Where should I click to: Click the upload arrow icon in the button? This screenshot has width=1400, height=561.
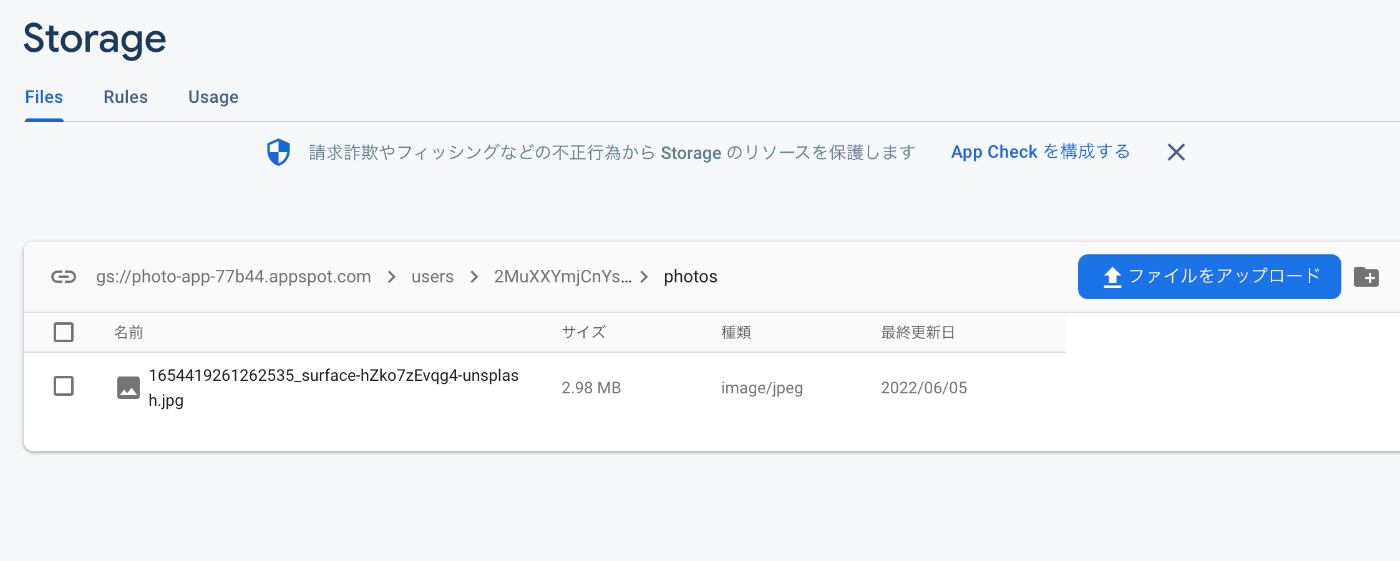click(1112, 278)
